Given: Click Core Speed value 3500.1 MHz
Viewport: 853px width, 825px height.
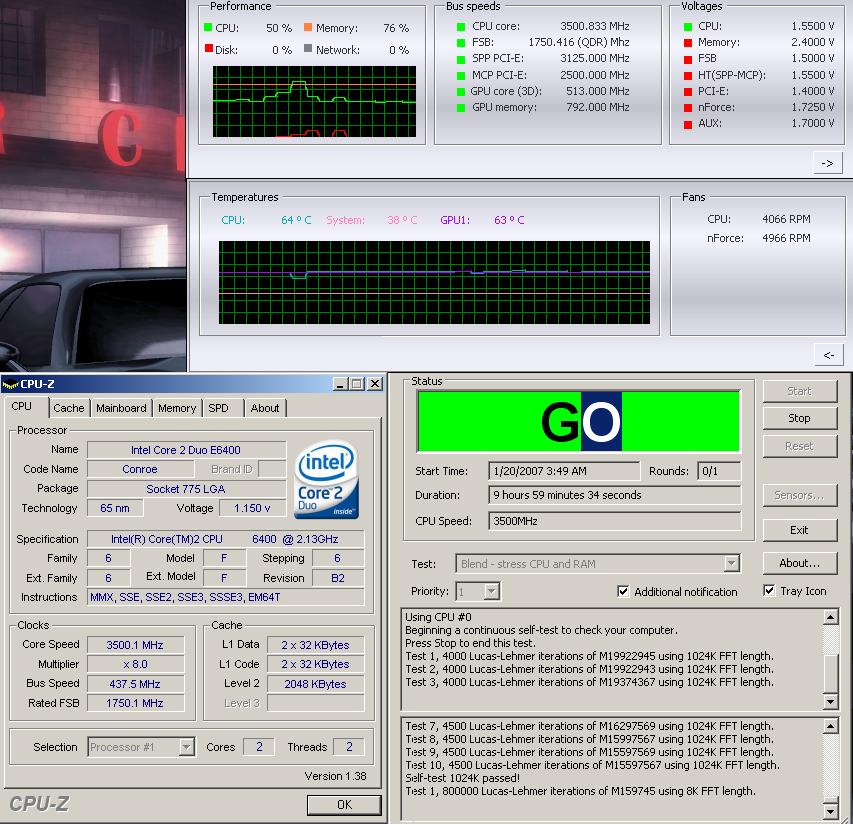Looking at the screenshot, I should click(135, 645).
